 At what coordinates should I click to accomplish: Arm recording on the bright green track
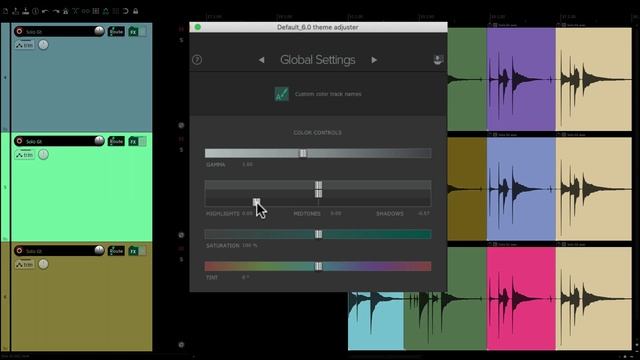point(19,141)
